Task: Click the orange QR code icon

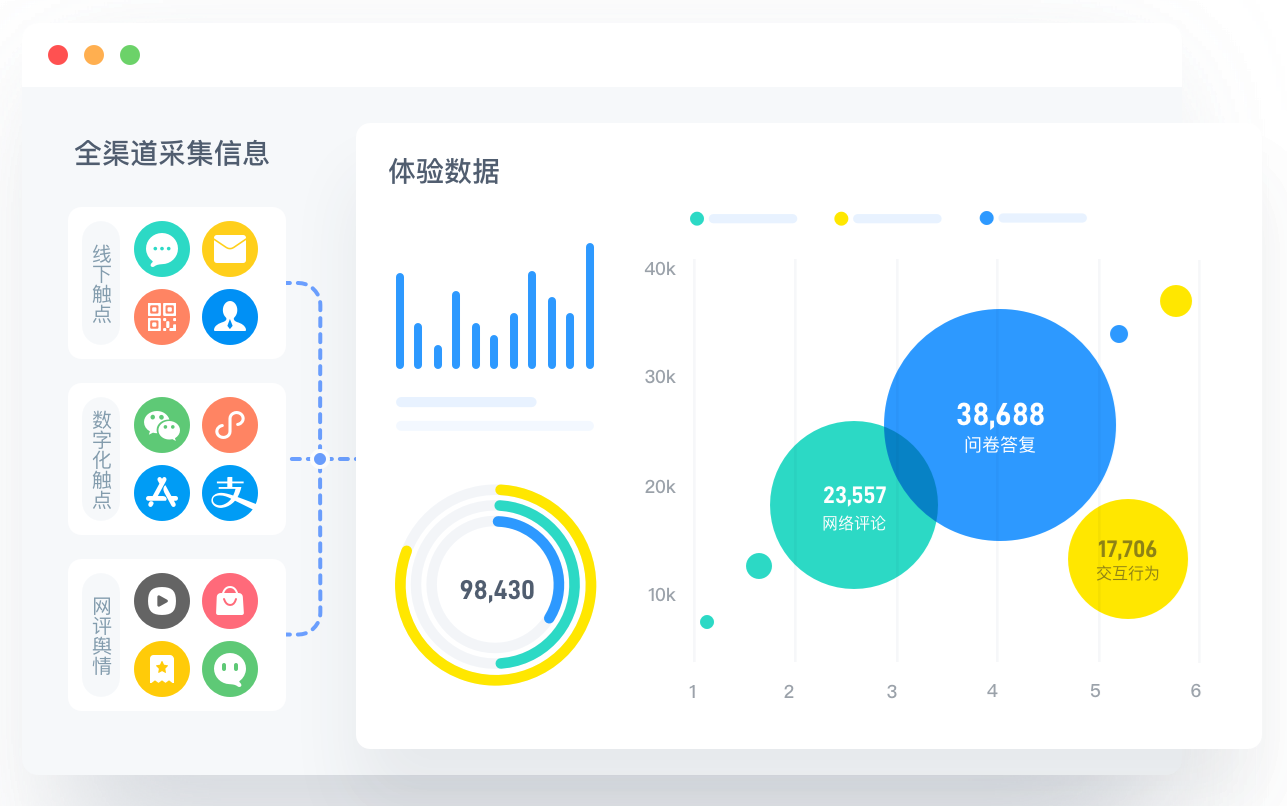Action: coord(162,317)
